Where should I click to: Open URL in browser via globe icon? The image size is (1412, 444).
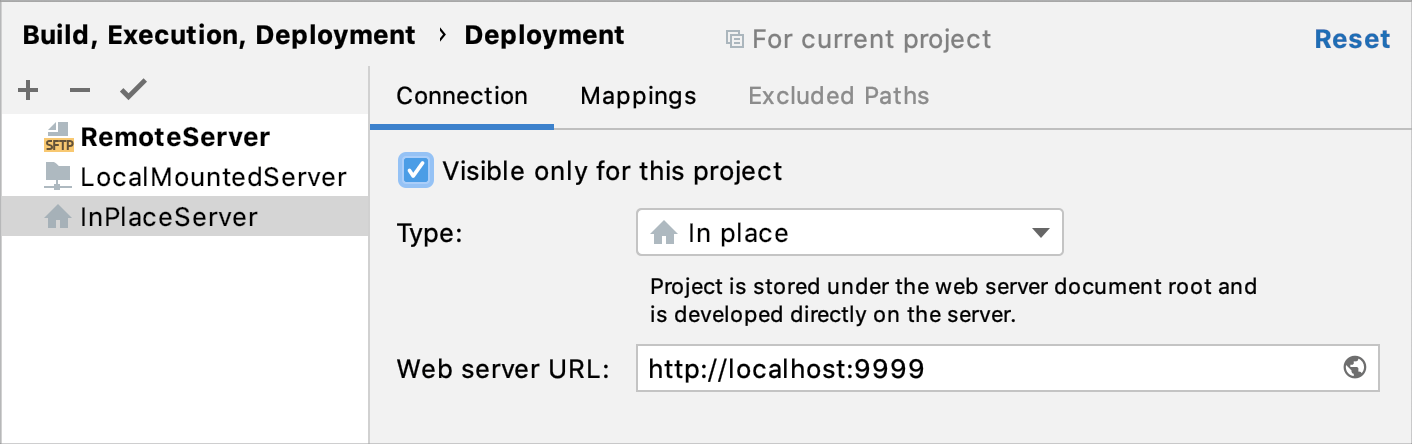pos(1355,368)
